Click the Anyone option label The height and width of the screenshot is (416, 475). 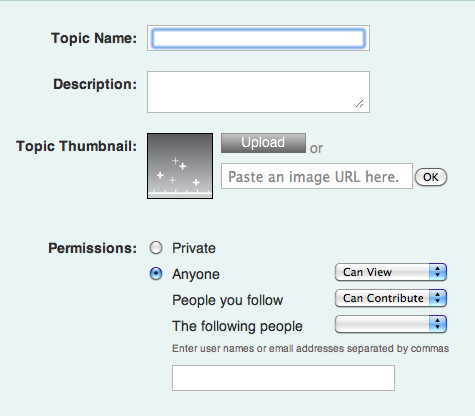pyautogui.click(x=196, y=274)
